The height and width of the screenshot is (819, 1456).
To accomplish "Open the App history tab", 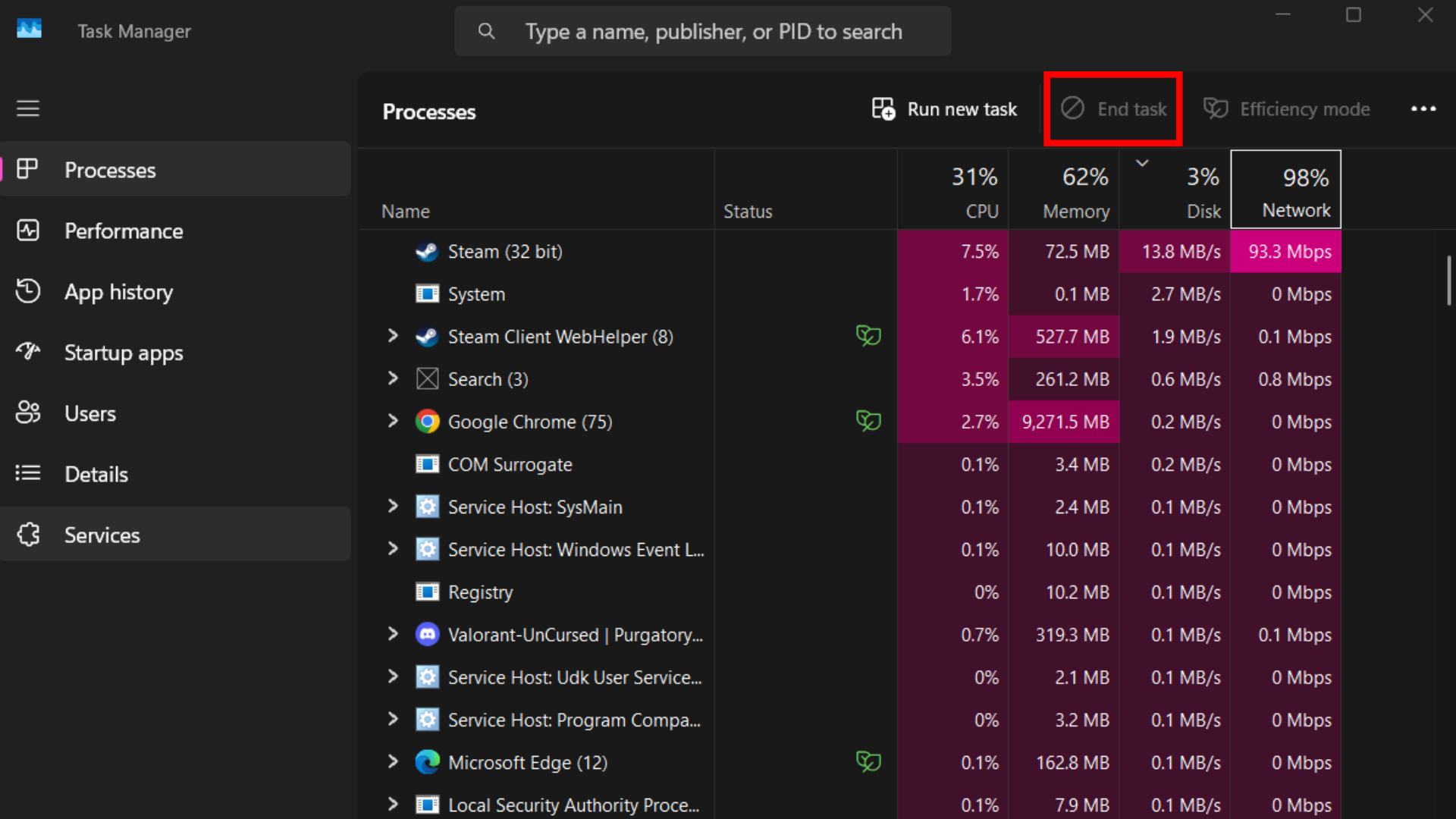I will (175, 291).
